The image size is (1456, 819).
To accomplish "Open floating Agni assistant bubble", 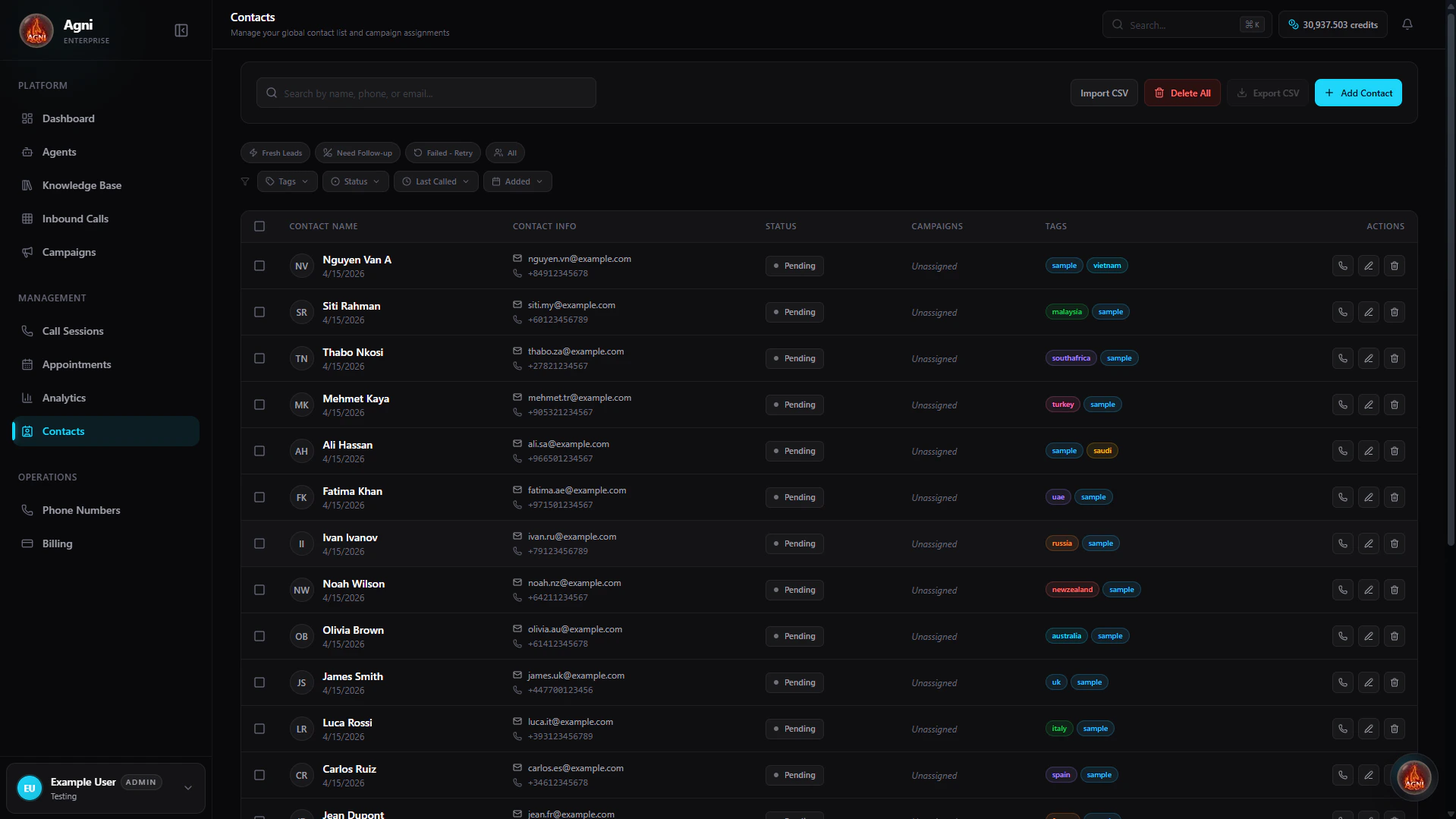I will pos(1414,777).
